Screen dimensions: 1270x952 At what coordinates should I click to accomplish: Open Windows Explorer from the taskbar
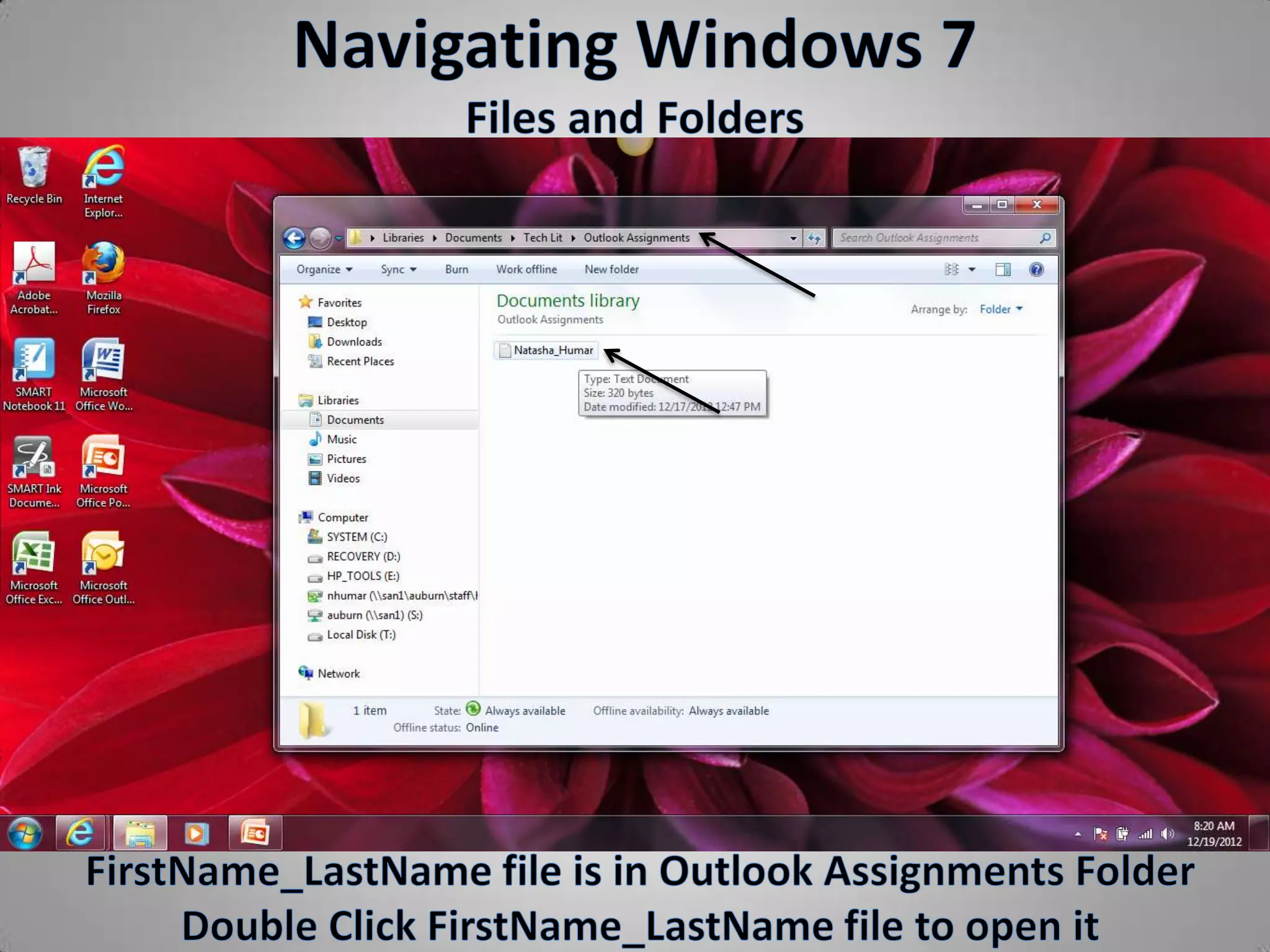pyautogui.click(x=140, y=834)
